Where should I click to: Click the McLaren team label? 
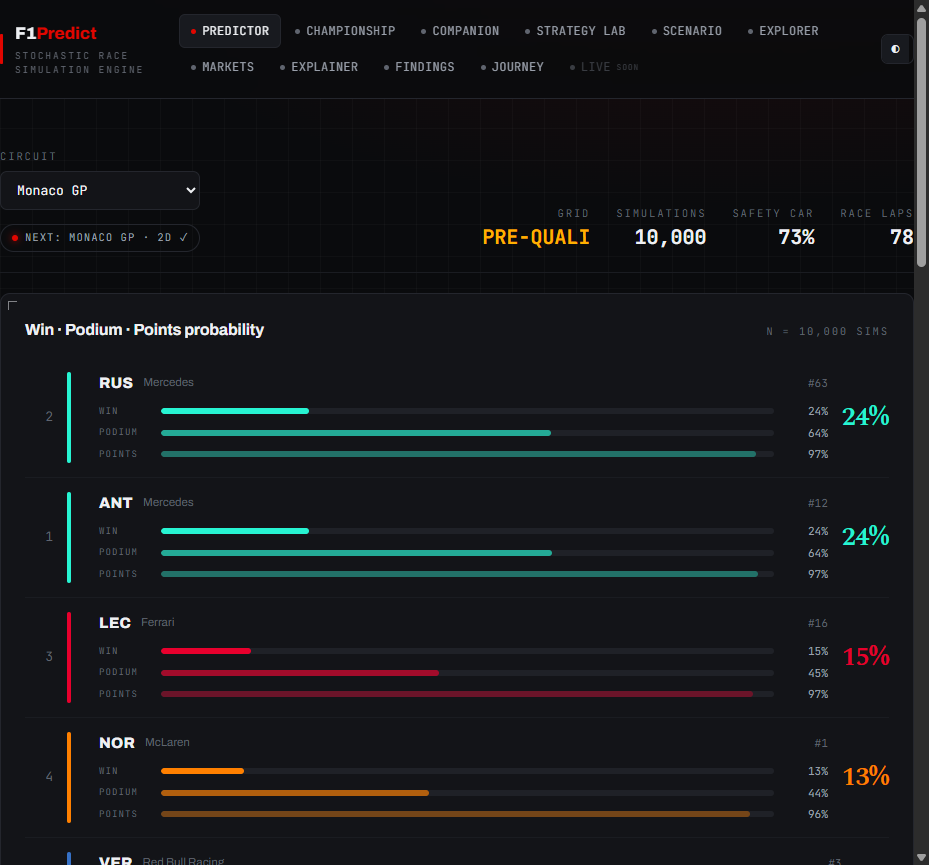click(167, 742)
